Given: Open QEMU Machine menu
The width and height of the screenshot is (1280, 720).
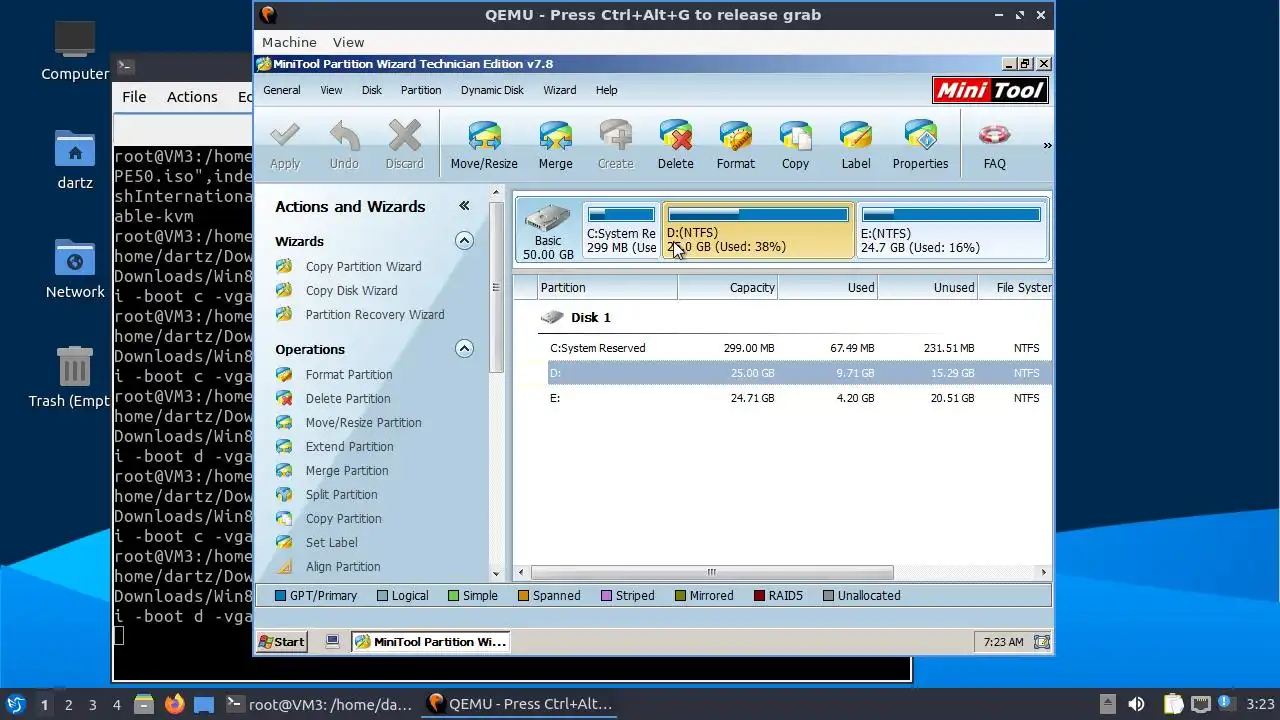Looking at the screenshot, I should [289, 42].
